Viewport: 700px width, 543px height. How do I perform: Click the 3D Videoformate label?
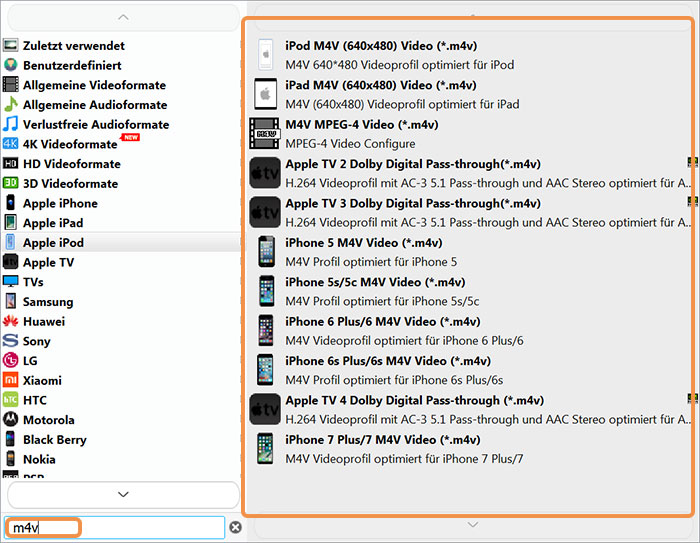[71, 183]
